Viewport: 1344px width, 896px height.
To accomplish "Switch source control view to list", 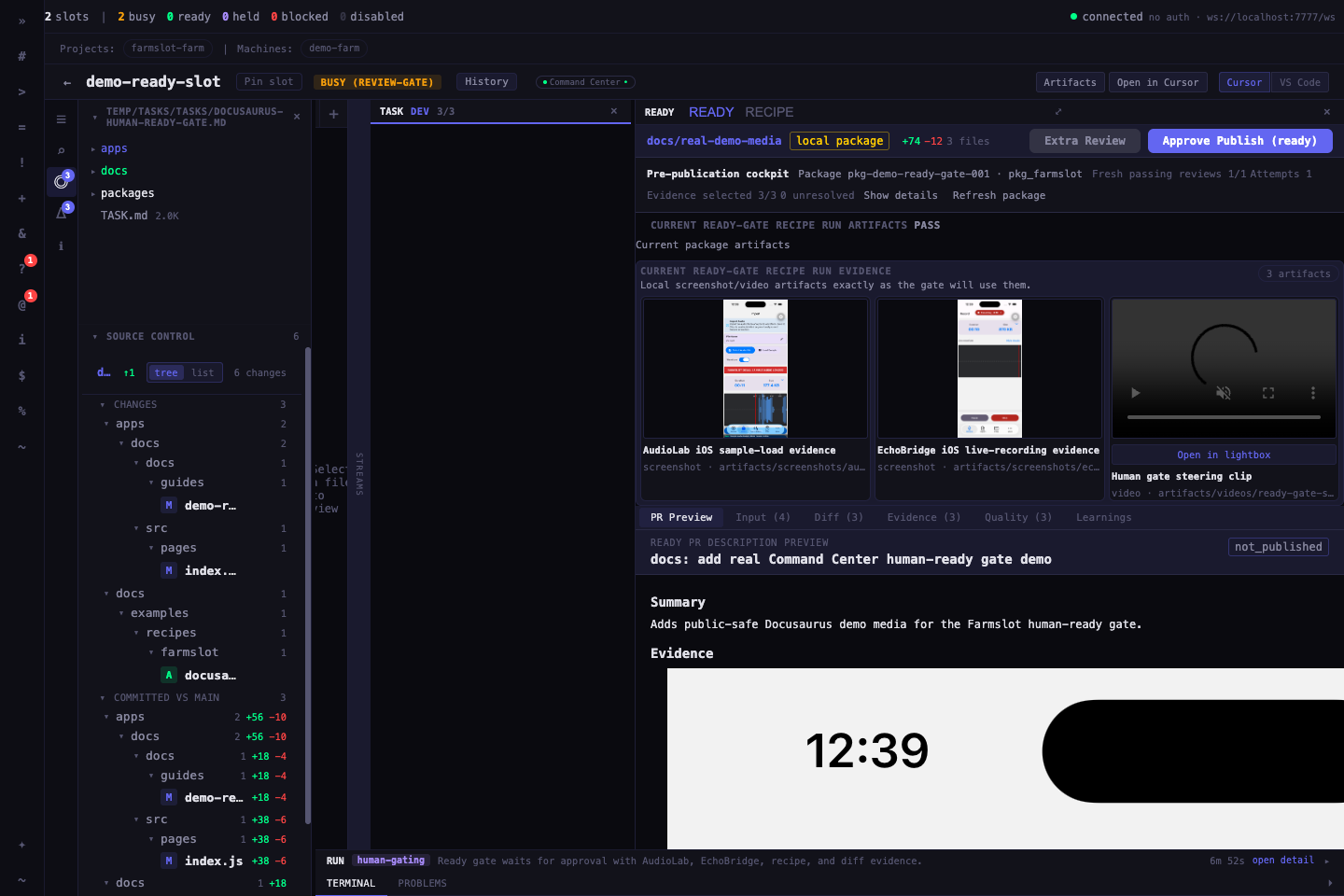I will 203,372.
